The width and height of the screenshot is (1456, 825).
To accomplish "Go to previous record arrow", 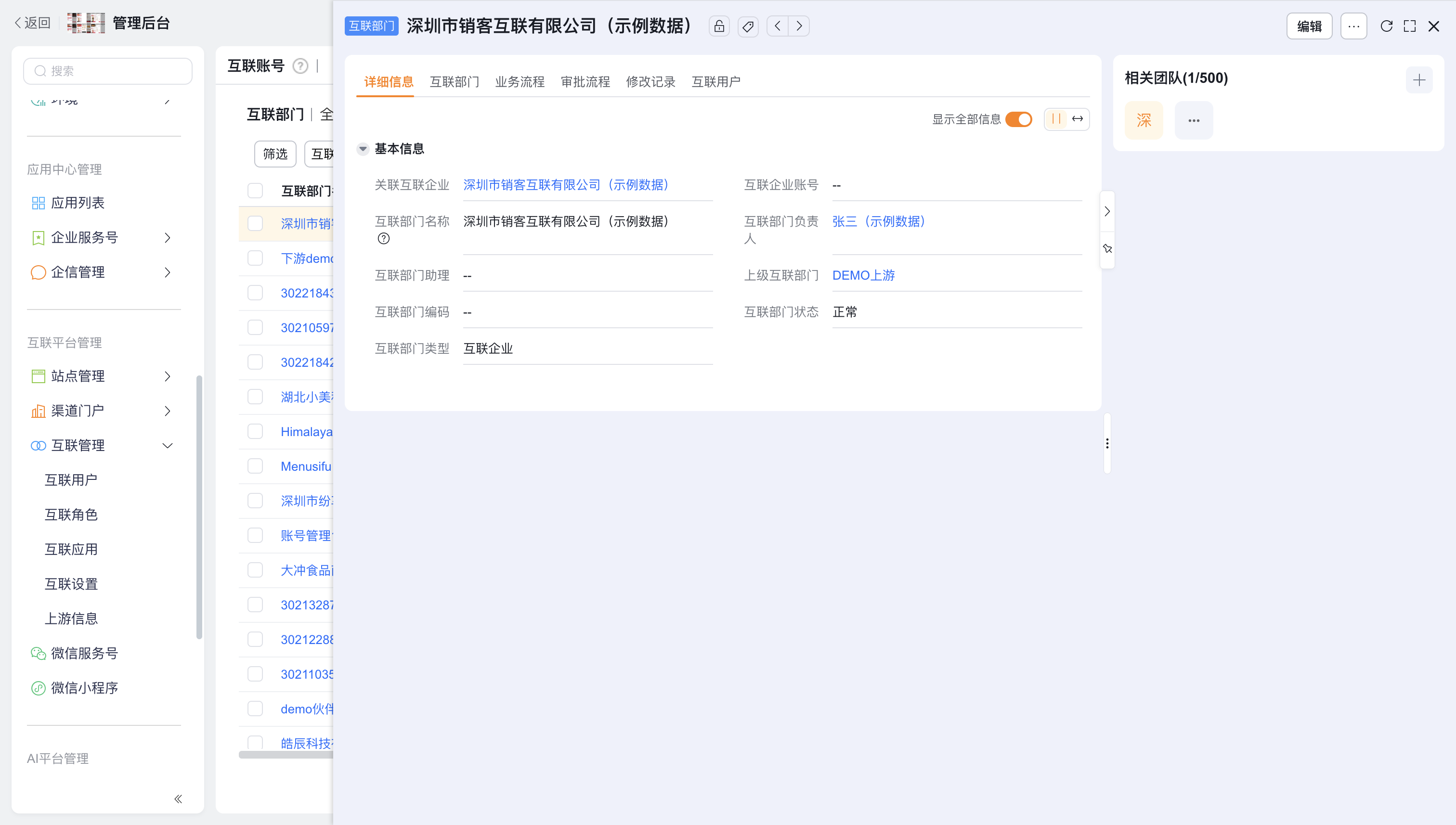I will click(778, 26).
